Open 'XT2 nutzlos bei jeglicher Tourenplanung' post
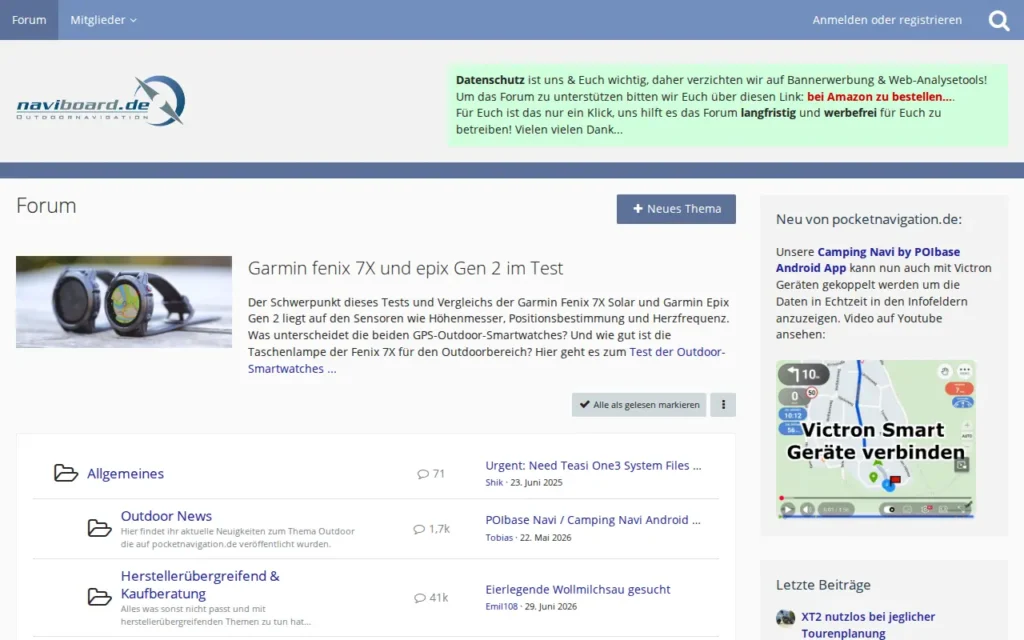 868,625
